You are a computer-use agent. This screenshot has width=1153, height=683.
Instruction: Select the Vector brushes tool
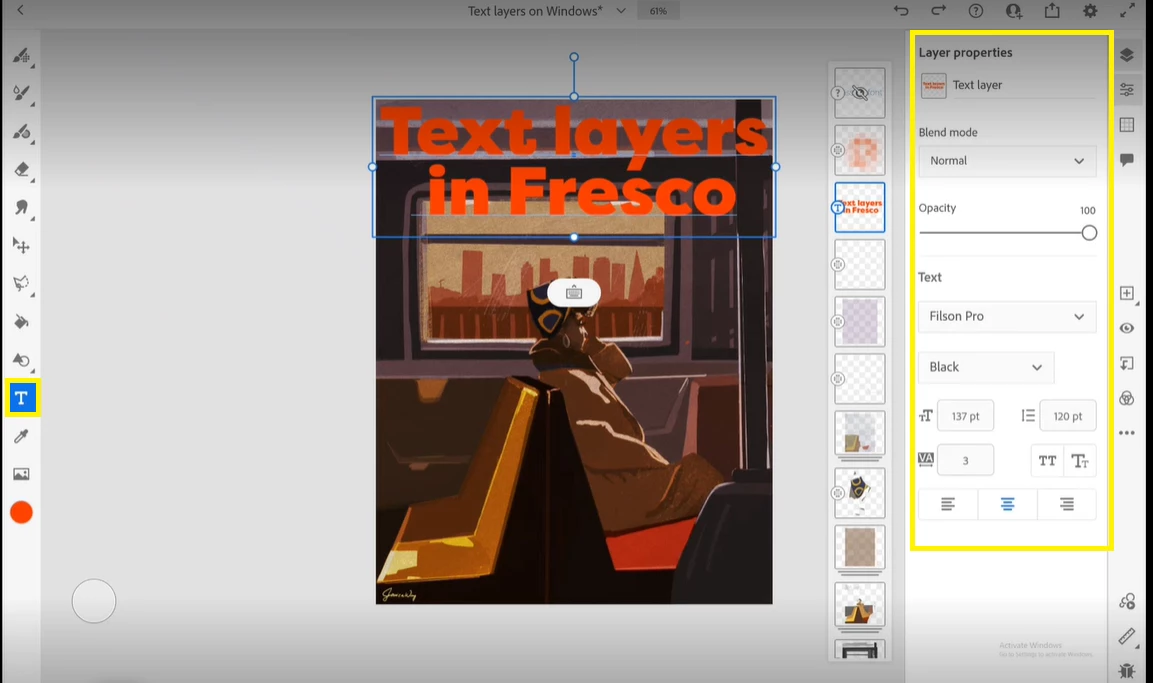(21, 132)
